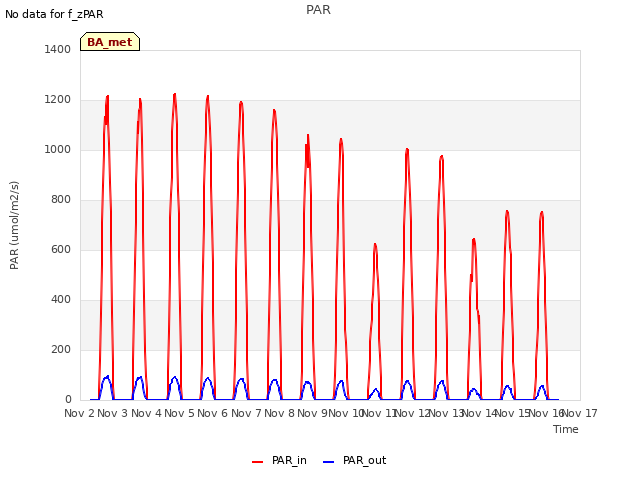This screenshot has height=480, width=640.
Task: Click the Nov 5 x-axis tick label
Action: click(179, 413)
